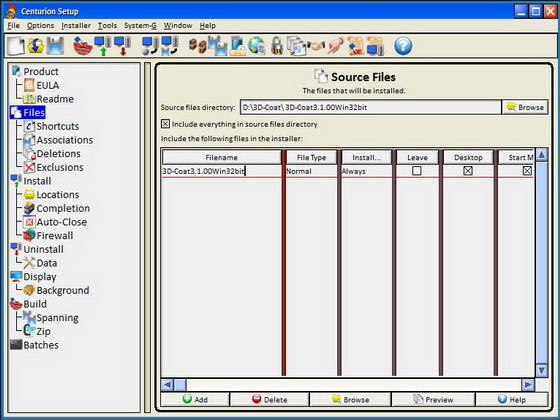Select the Install node in sidebar tree
The width and height of the screenshot is (560, 420).
coord(37,181)
